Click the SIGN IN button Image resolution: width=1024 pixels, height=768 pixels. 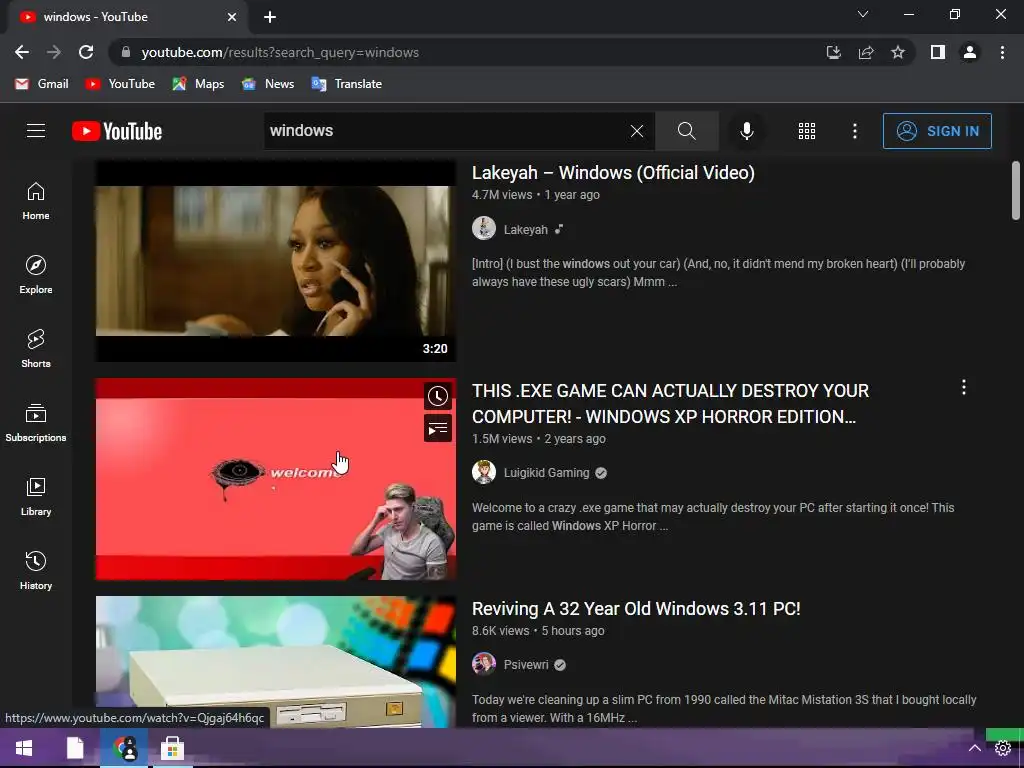(937, 131)
